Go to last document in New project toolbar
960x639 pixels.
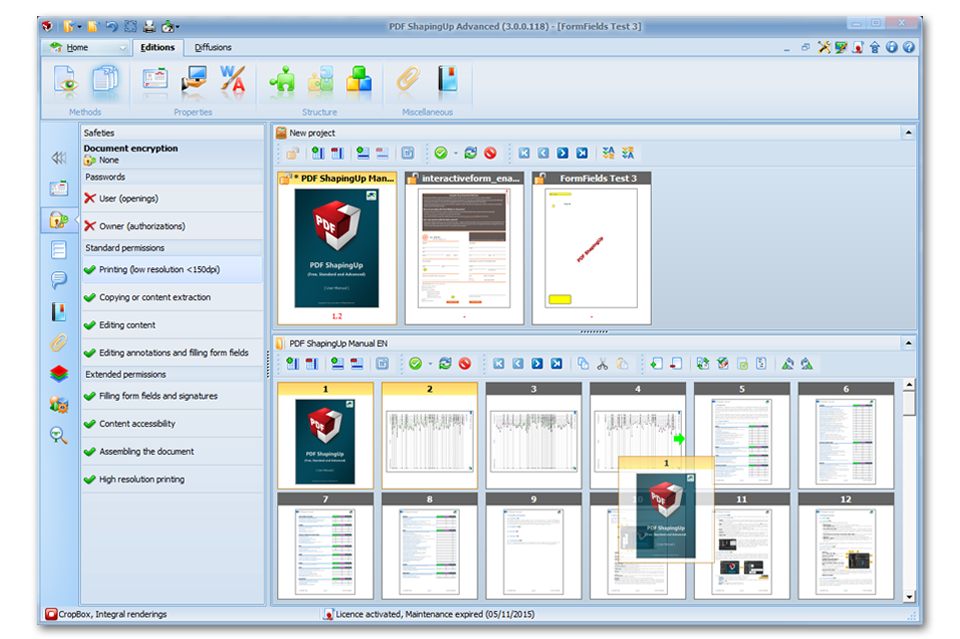click(582, 153)
